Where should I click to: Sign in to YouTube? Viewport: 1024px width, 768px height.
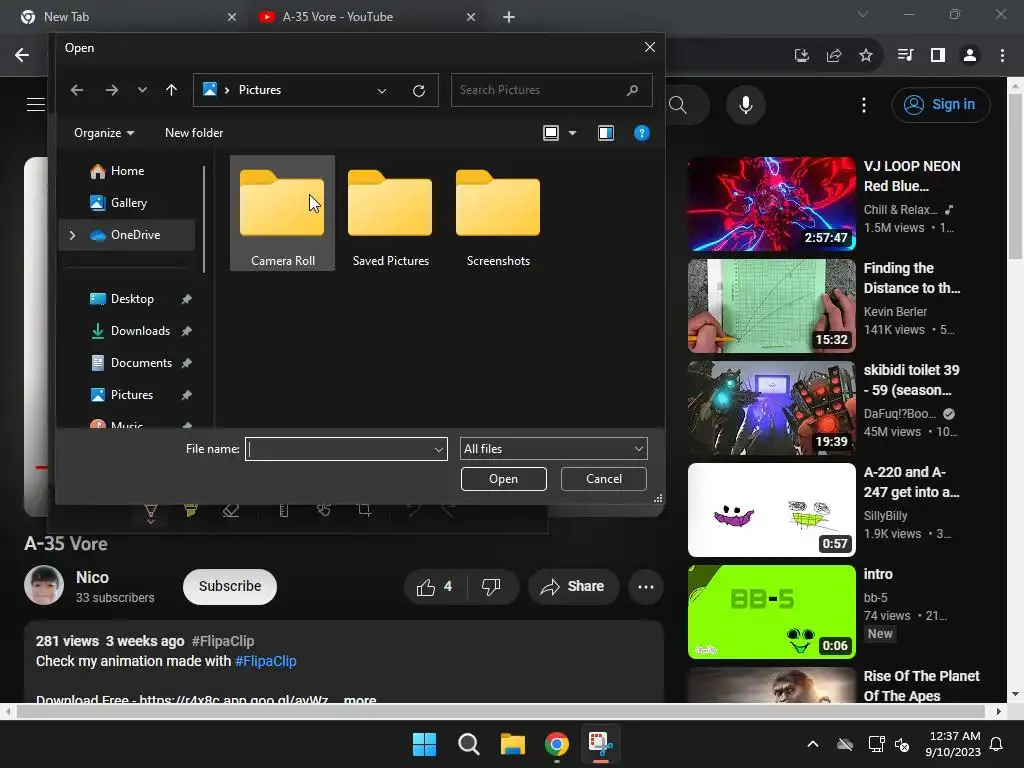[941, 104]
